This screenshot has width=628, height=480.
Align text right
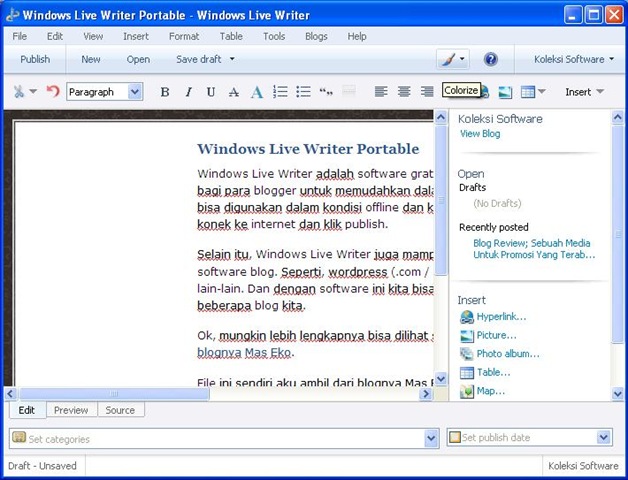(427, 92)
